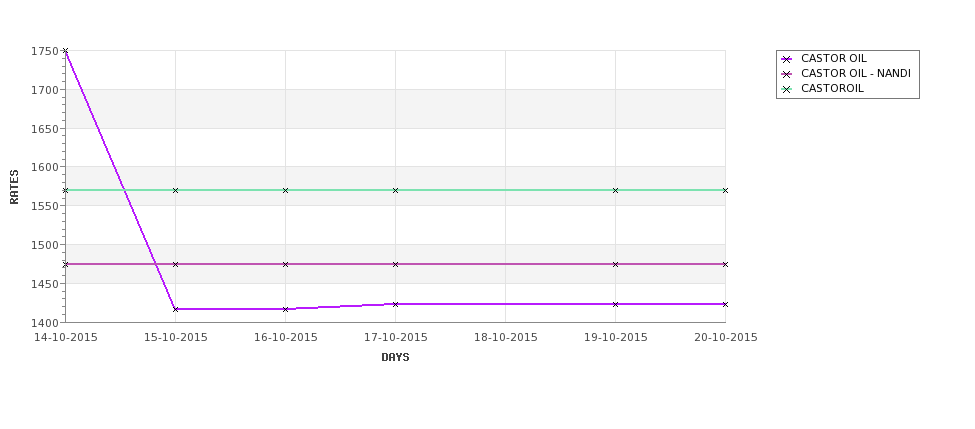Click the CASTOR OIL legend label
Screen dimensions: 975x429
(x=833, y=58)
